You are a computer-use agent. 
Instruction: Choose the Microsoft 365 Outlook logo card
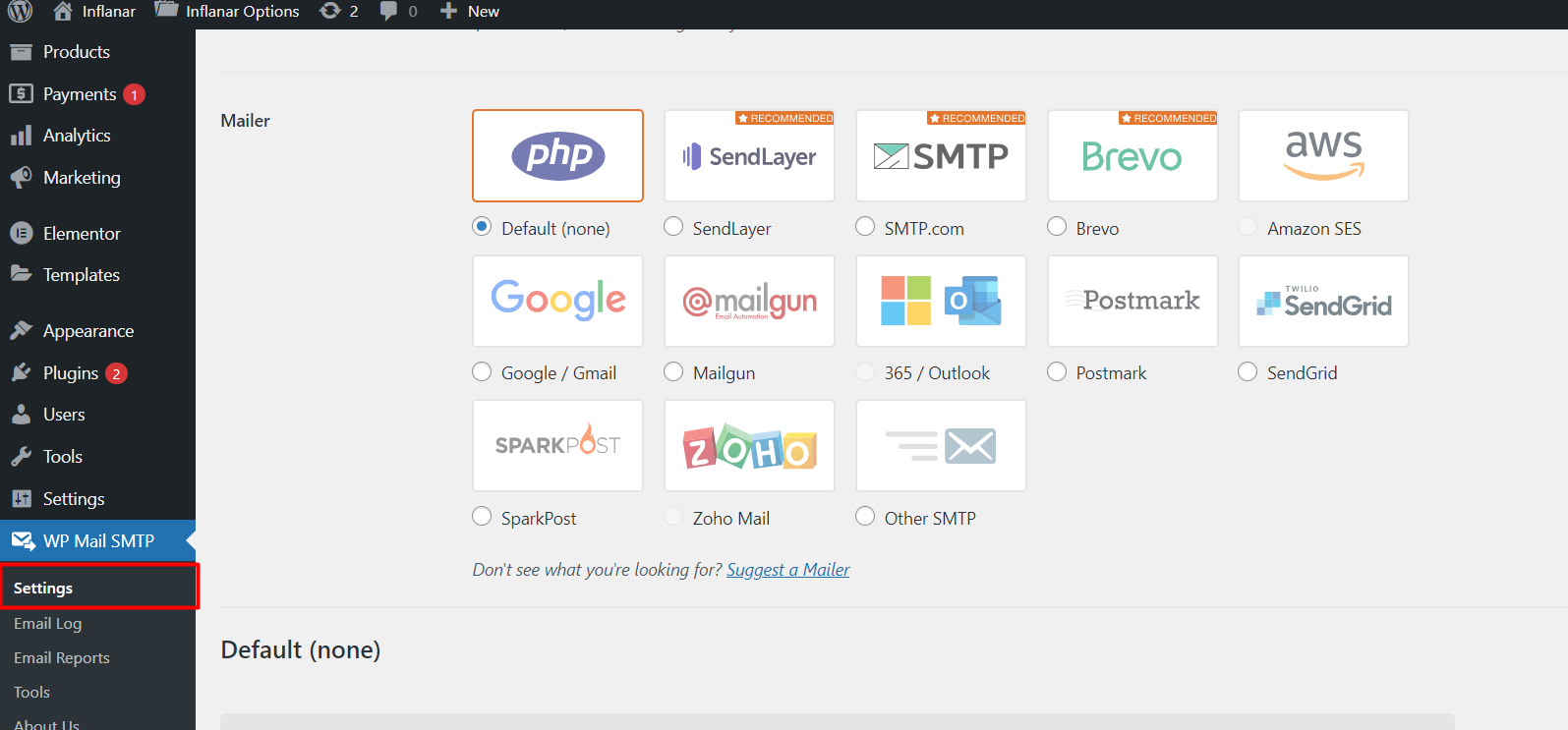[941, 301]
